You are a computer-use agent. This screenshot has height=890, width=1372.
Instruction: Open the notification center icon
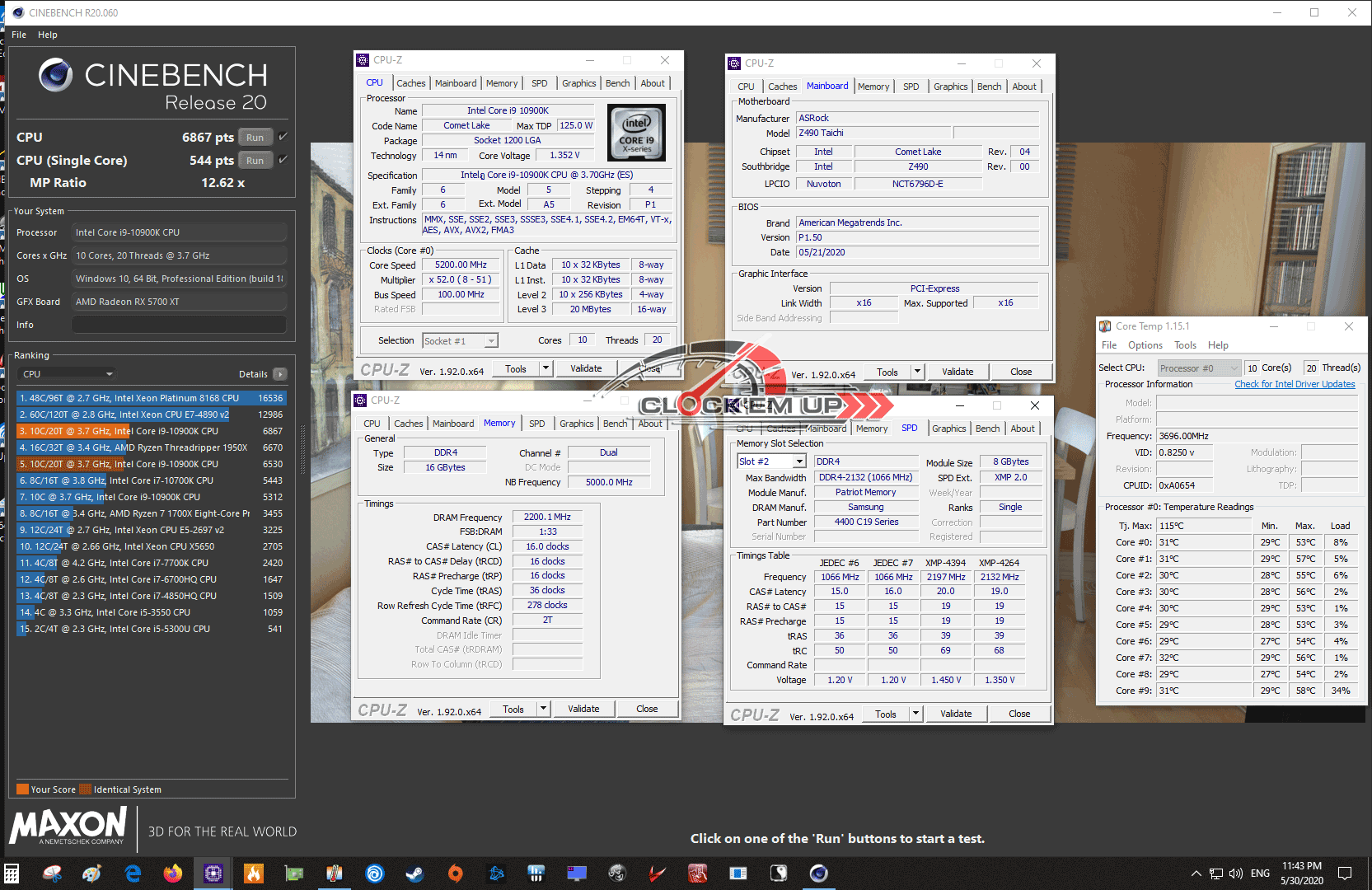(1345, 874)
